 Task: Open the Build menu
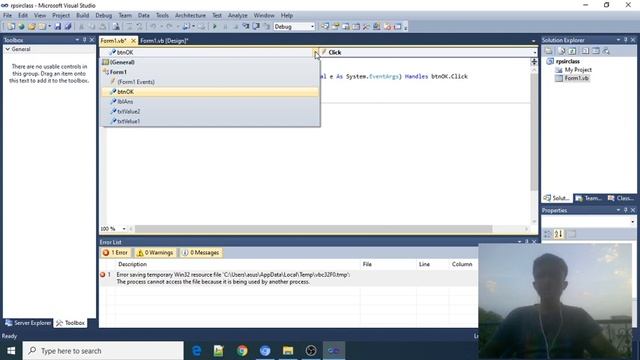tap(82, 16)
